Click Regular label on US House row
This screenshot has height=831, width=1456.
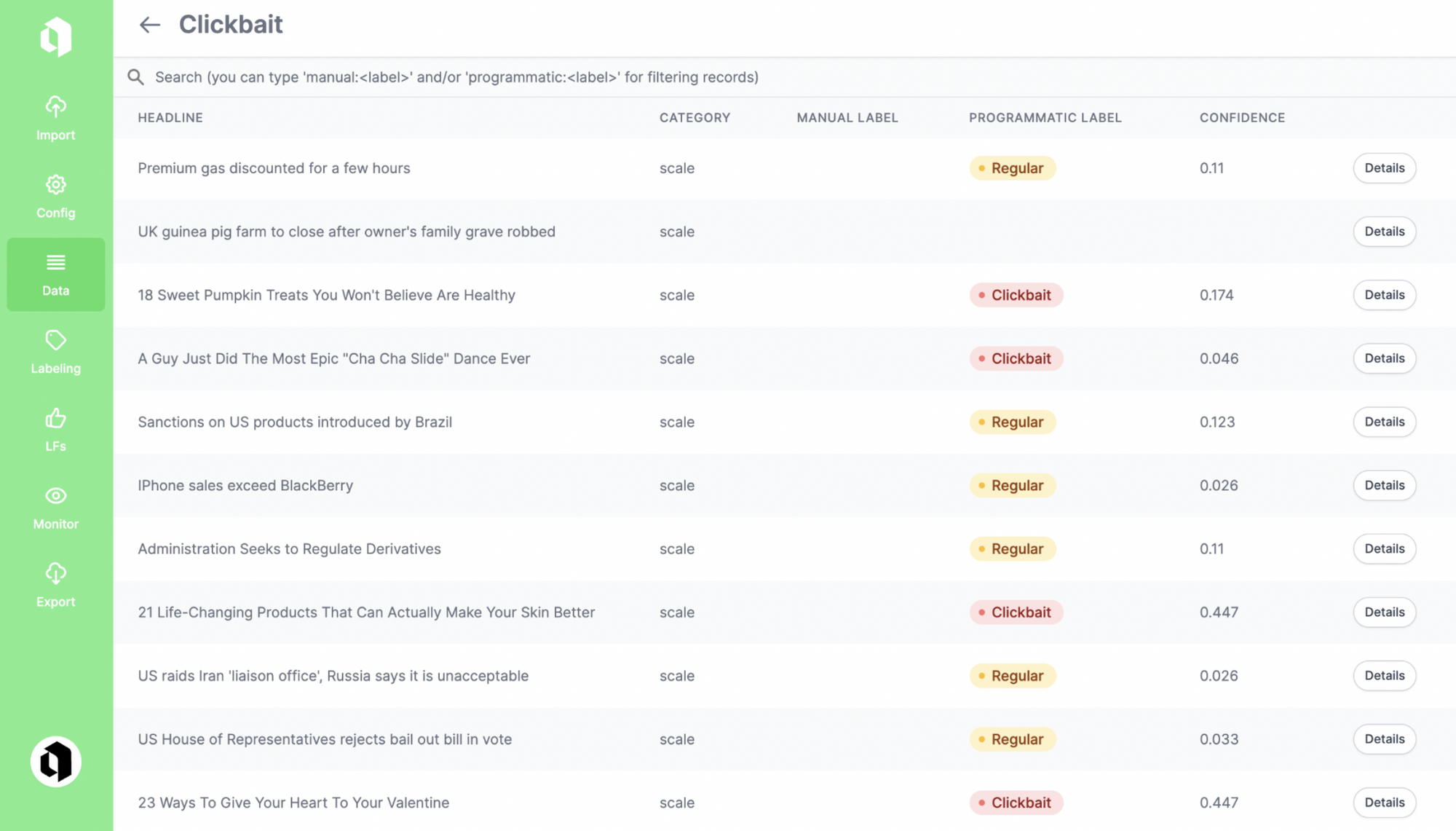[1012, 739]
